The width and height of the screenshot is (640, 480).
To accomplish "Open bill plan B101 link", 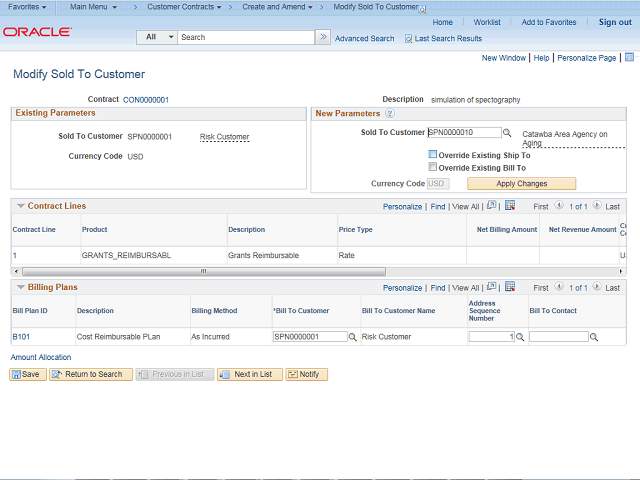I will 21,337.
